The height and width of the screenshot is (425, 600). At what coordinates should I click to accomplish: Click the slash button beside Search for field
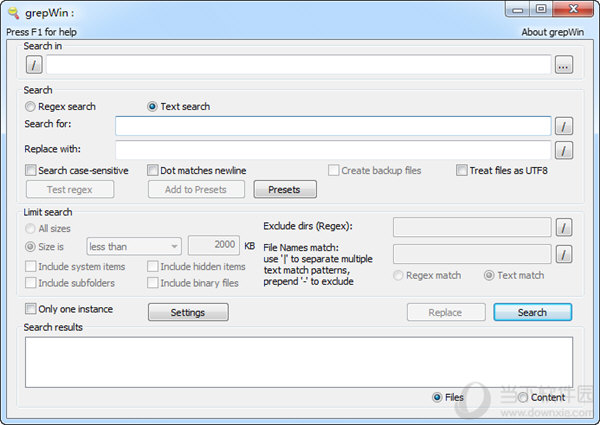pyautogui.click(x=564, y=126)
